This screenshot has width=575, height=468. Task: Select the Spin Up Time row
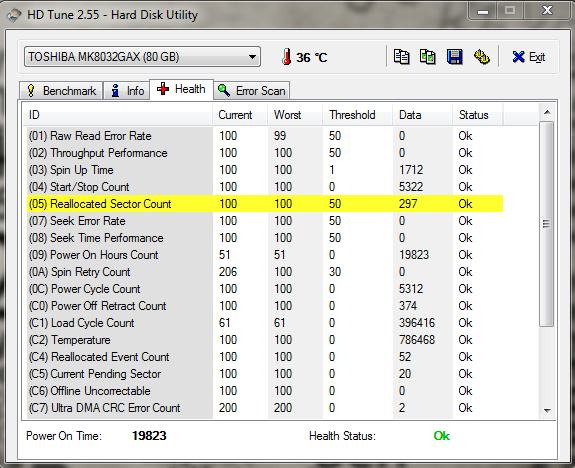coord(265,170)
